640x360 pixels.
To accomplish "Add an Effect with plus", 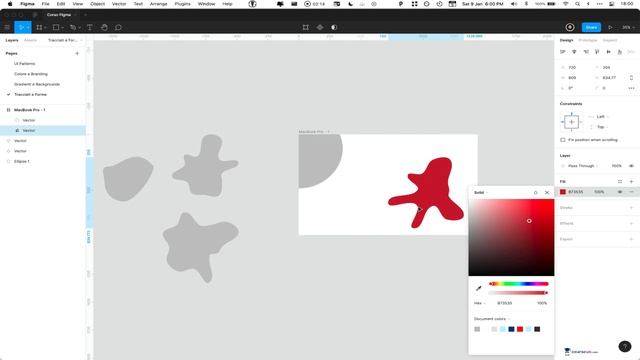I will (631, 223).
